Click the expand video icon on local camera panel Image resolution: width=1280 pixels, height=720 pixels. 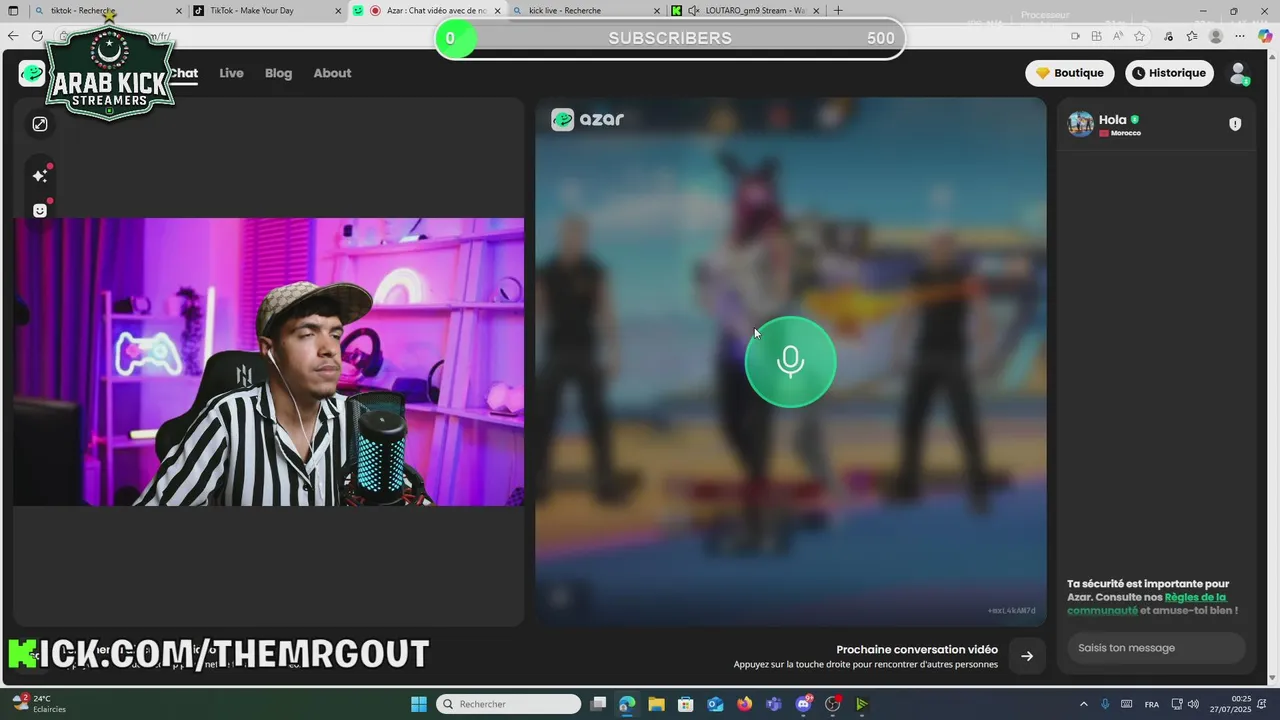click(x=40, y=124)
